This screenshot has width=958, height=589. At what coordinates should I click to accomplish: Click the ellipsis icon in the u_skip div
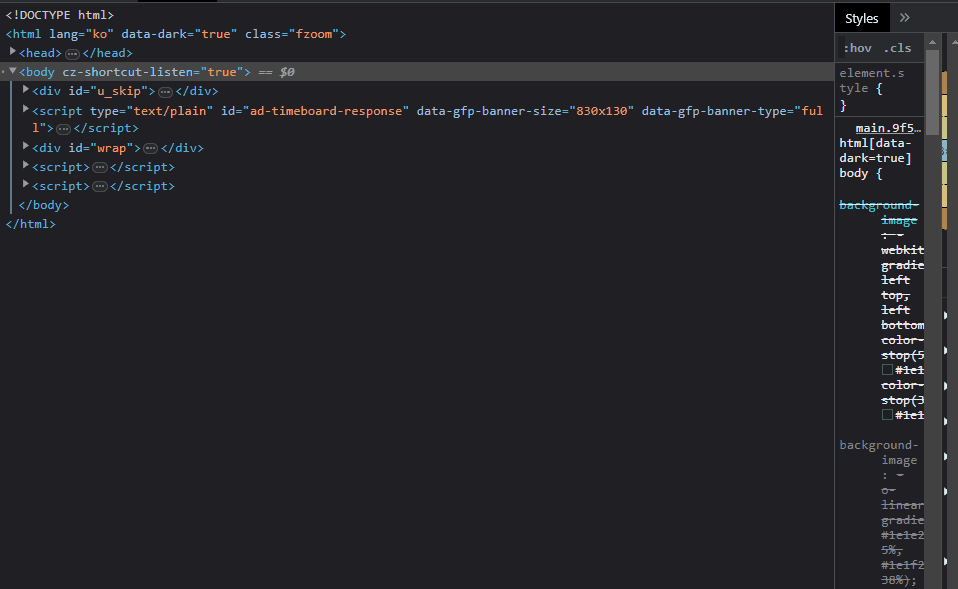(165, 91)
